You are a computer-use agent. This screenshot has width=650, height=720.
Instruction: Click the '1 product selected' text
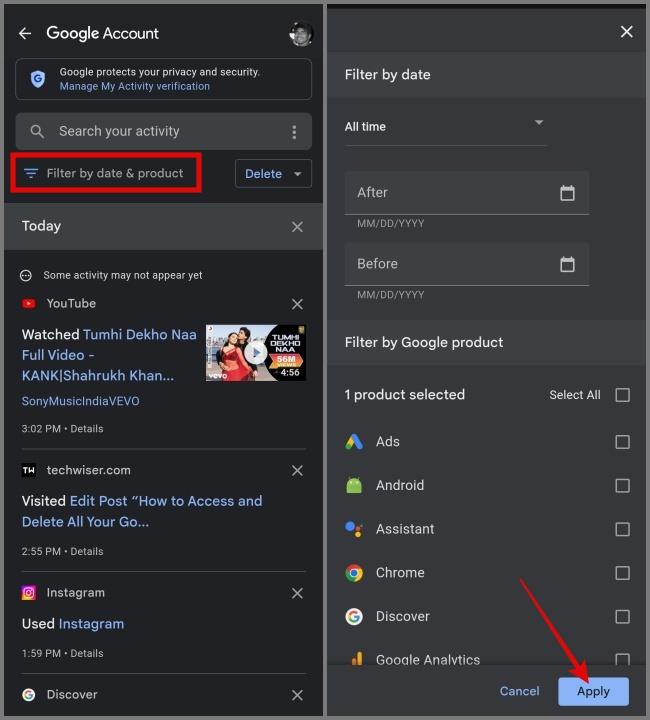(405, 394)
